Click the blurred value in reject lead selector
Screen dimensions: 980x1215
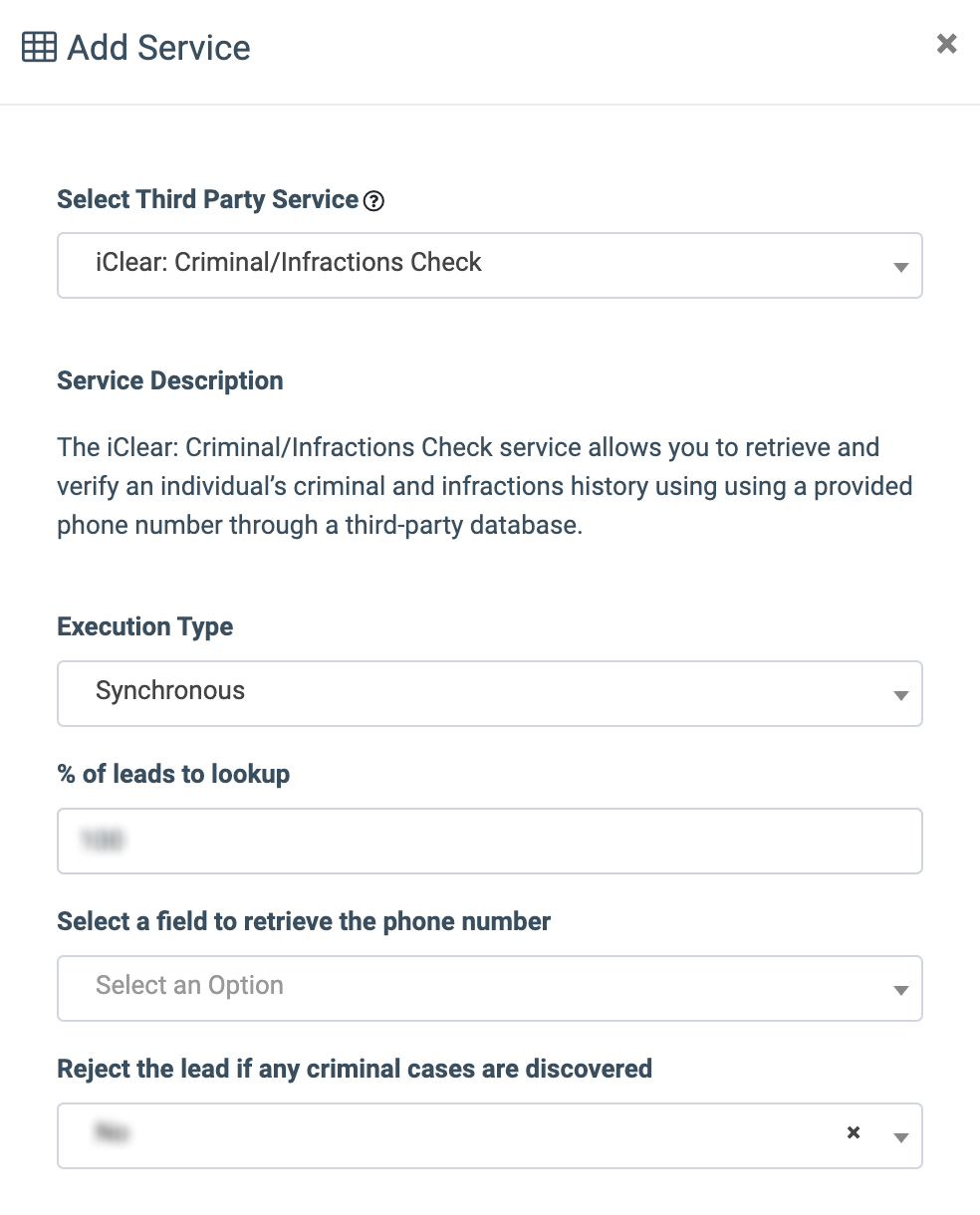112,1133
